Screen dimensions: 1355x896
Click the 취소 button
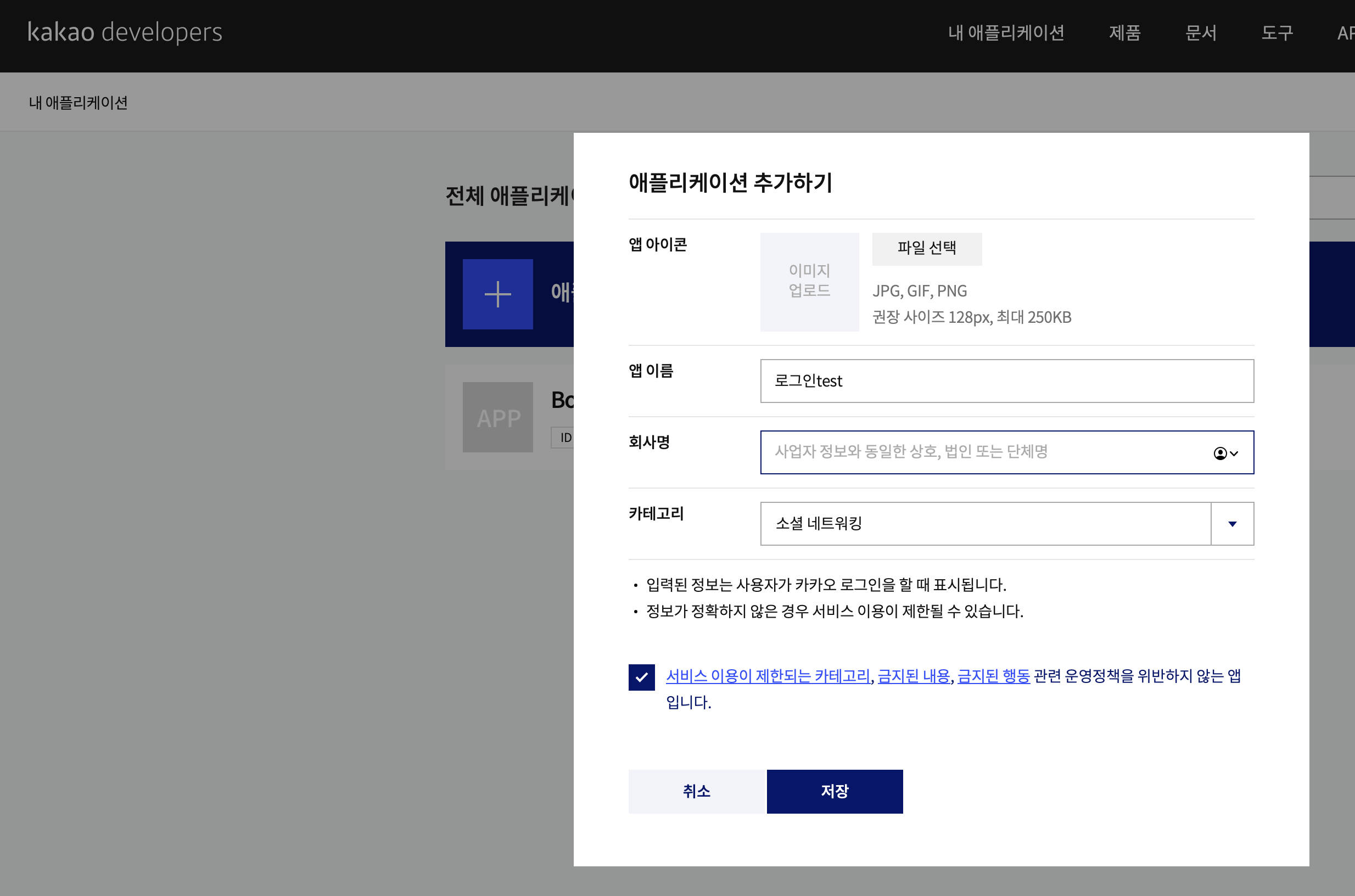point(696,792)
